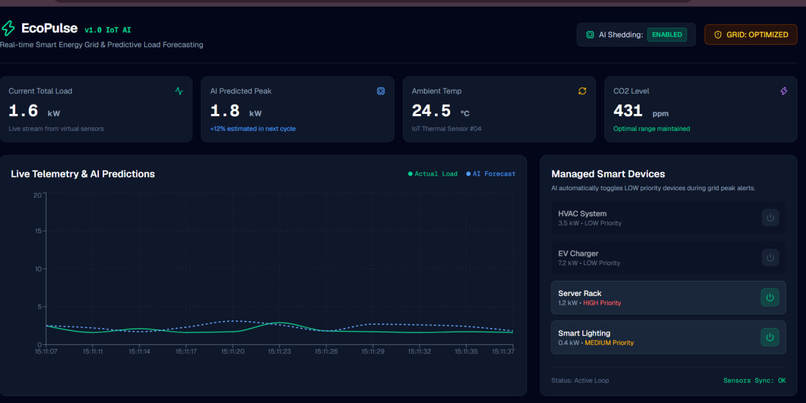Image resolution: width=806 pixels, height=403 pixels.
Task: Select the EV Charger device row
Action: point(668,258)
